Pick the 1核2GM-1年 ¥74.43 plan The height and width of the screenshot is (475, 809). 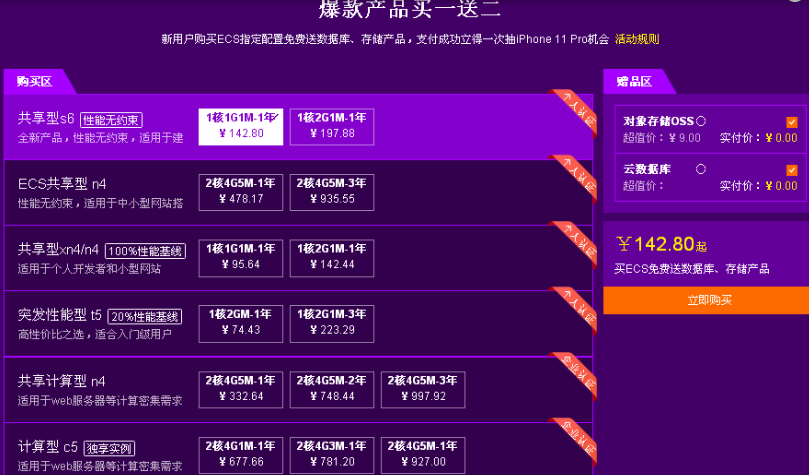pos(241,322)
